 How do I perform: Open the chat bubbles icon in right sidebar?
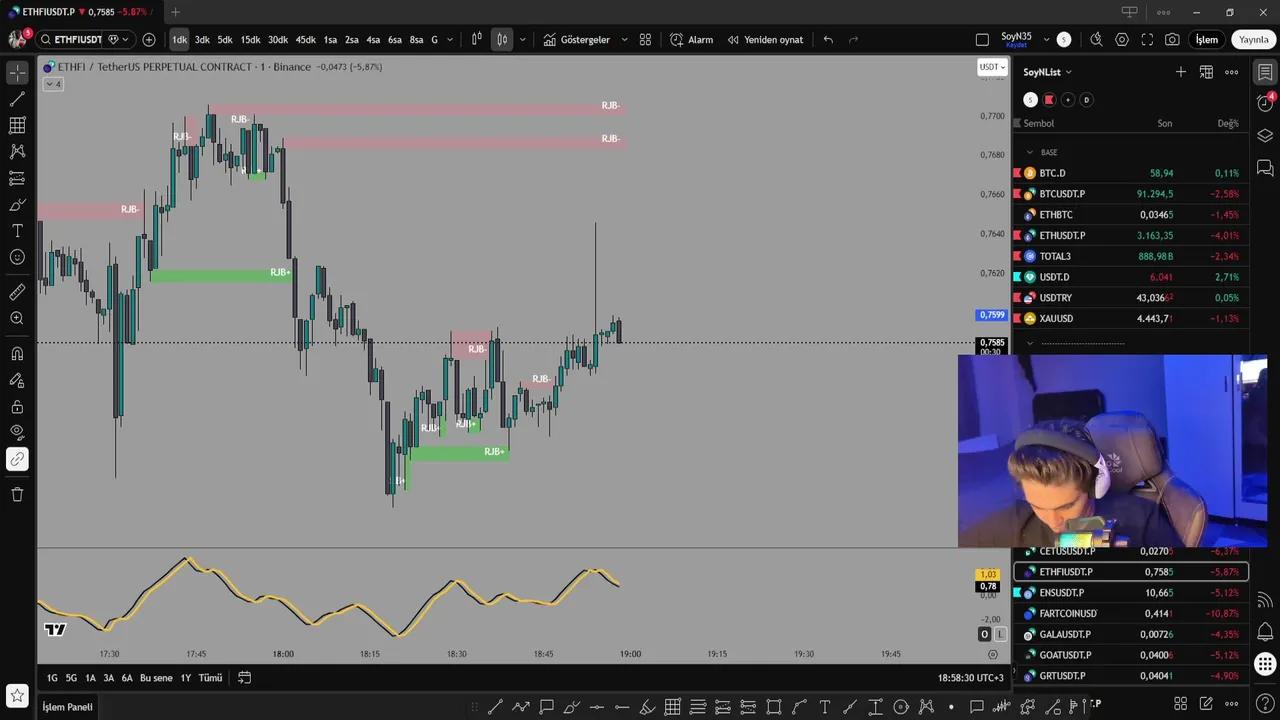[x=1265, y=168]
